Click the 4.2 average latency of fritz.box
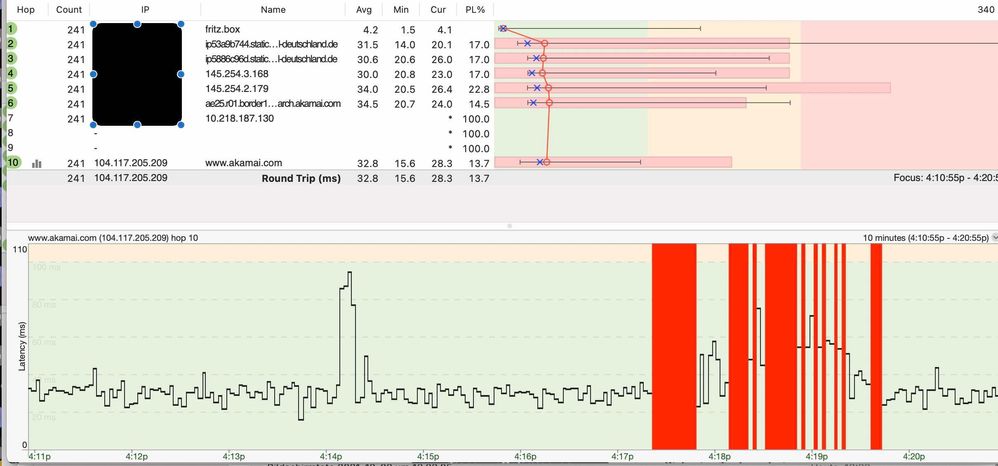Image resolution: width=998 pixels, height=466 pixels. click(371, 29)
